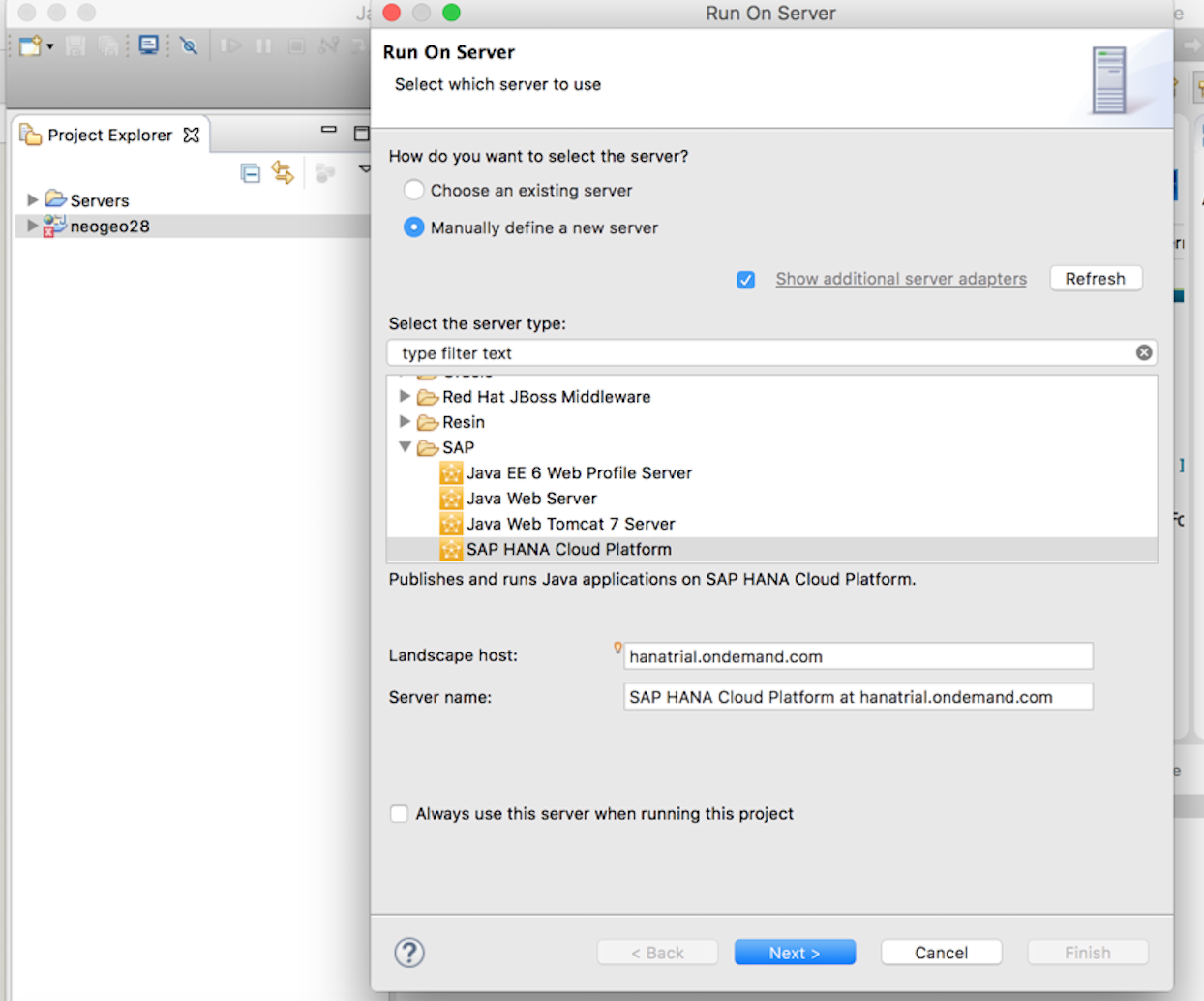Image resolution: width=1204 pixels, height=1001 pixels.
Task: Click the content-assist lightbulb near Landscape host
Action: (x=617, y=648)
